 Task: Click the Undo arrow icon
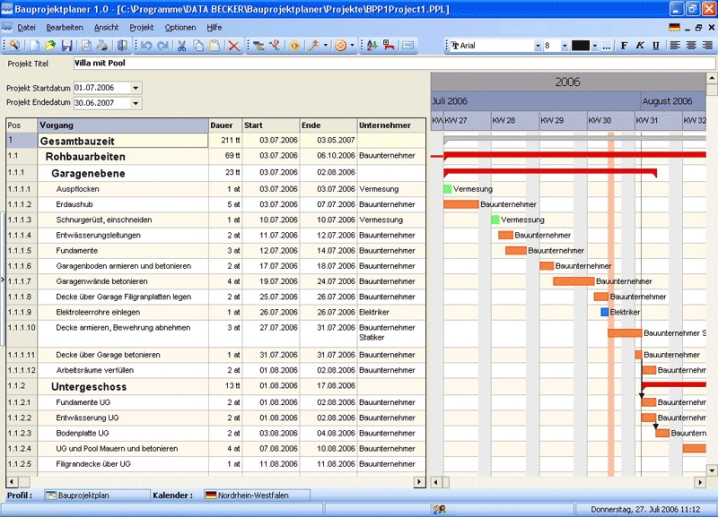pyautogui.click(x=146, y=46)
